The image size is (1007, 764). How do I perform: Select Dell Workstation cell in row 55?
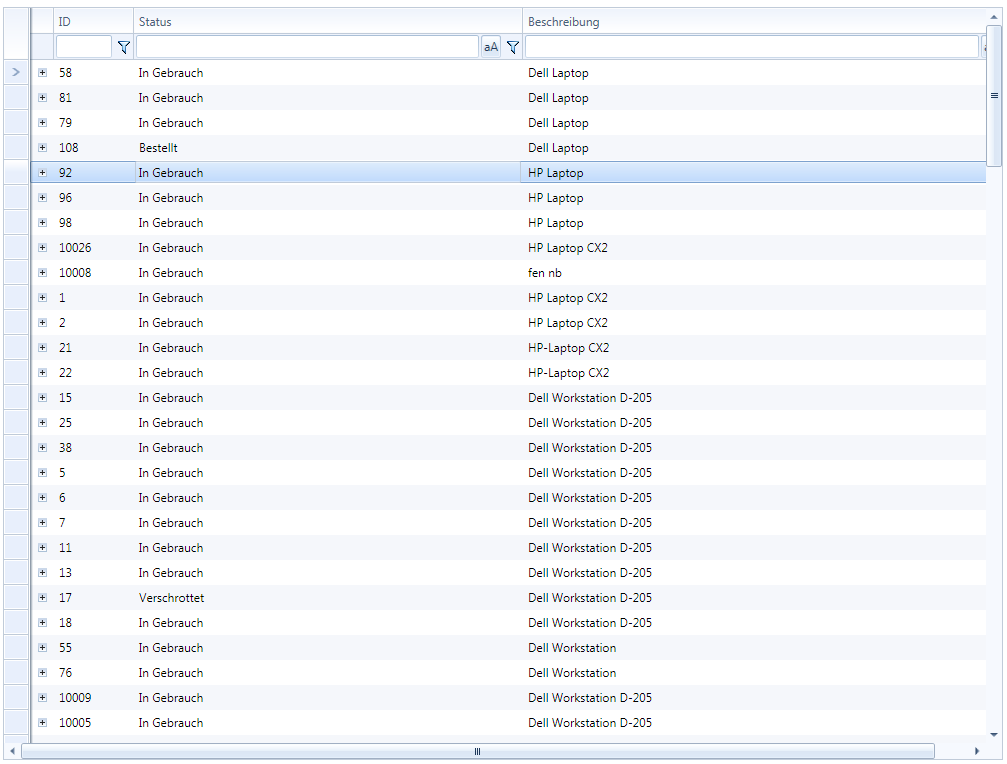pos(754,648)
